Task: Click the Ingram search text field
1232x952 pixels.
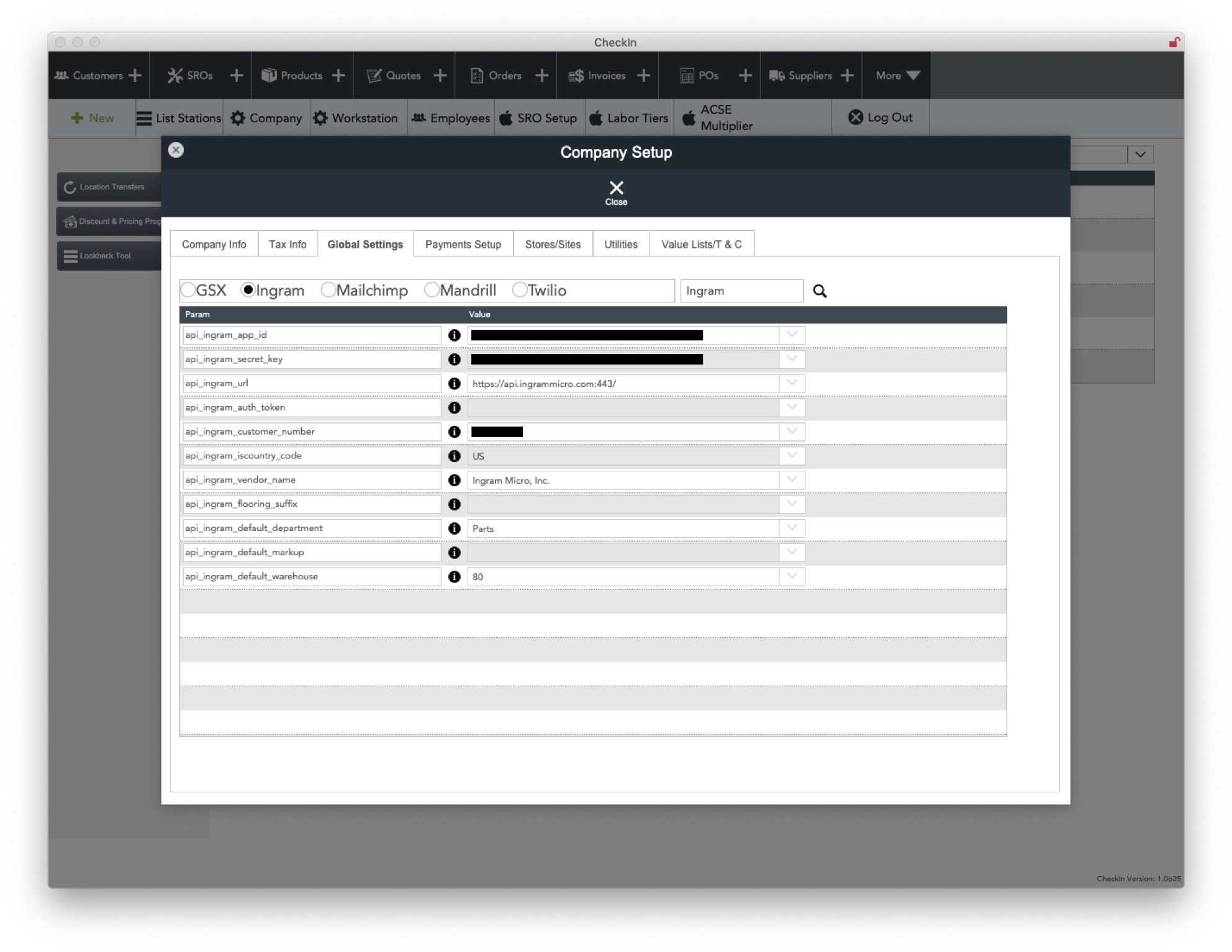Action: point(742,291)
